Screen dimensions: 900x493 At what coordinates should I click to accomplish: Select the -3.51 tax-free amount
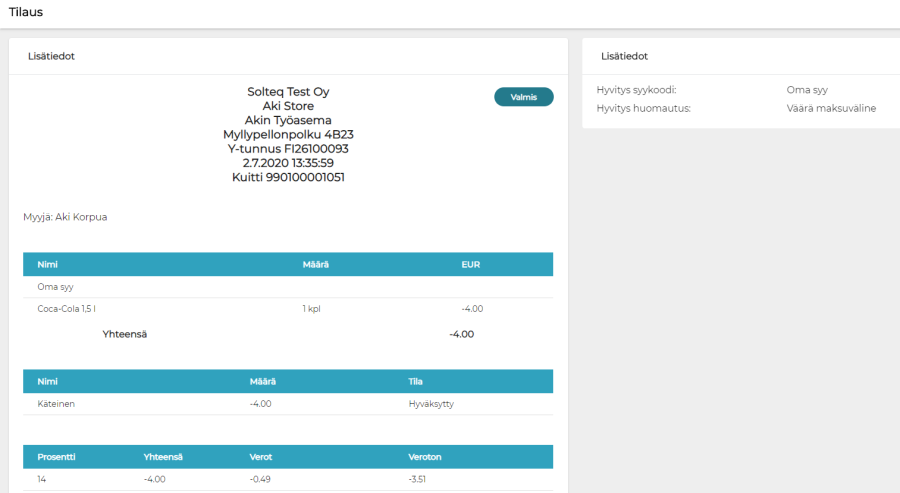pos(420,480)
